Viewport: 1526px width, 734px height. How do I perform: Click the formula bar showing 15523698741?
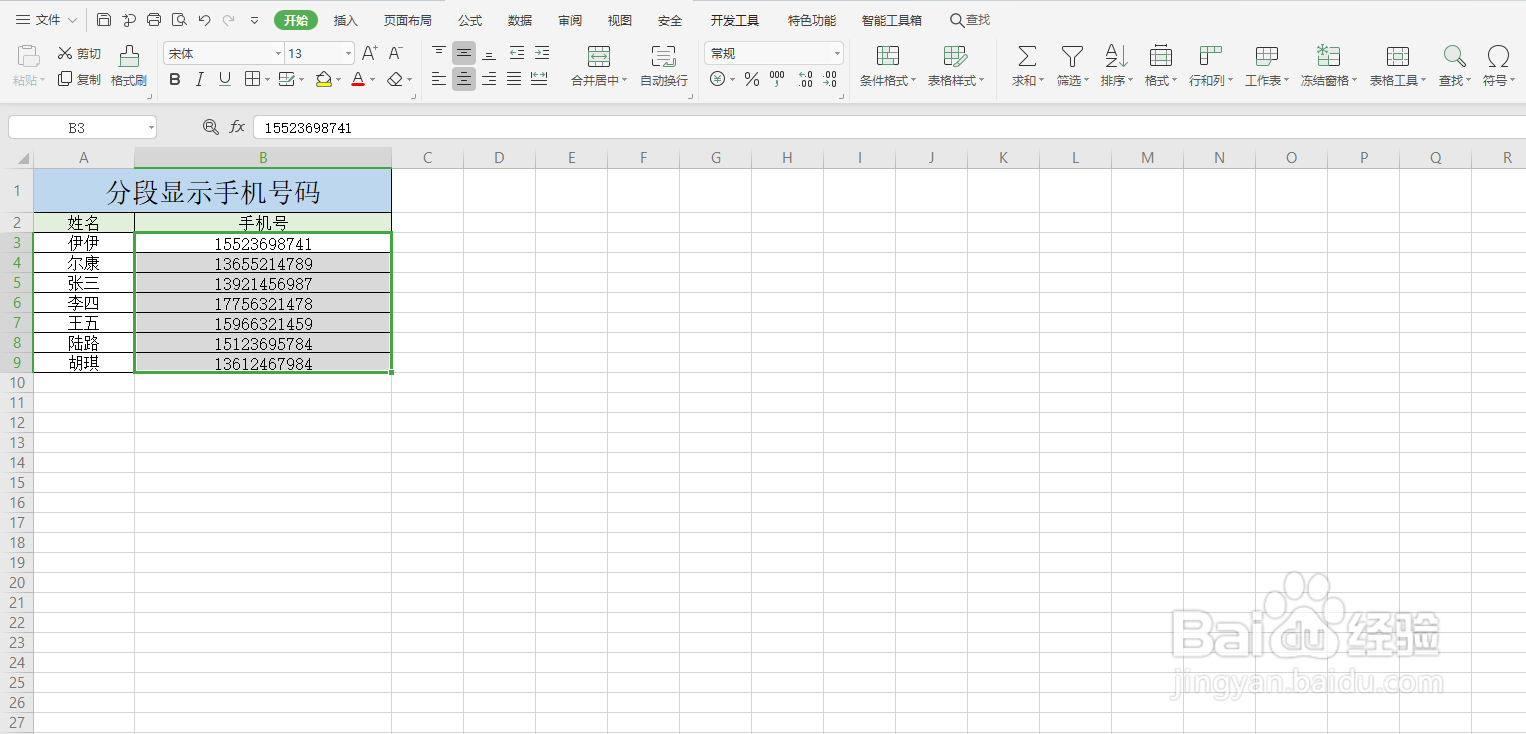point(889,128)
